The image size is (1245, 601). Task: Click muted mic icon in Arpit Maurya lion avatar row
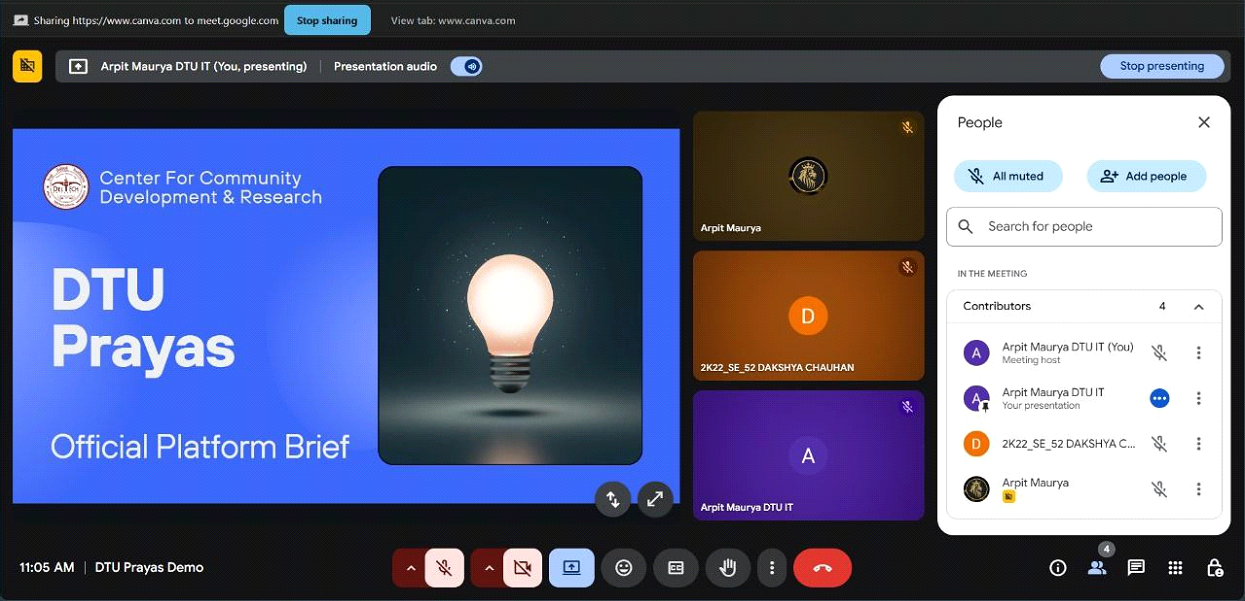1159,489
